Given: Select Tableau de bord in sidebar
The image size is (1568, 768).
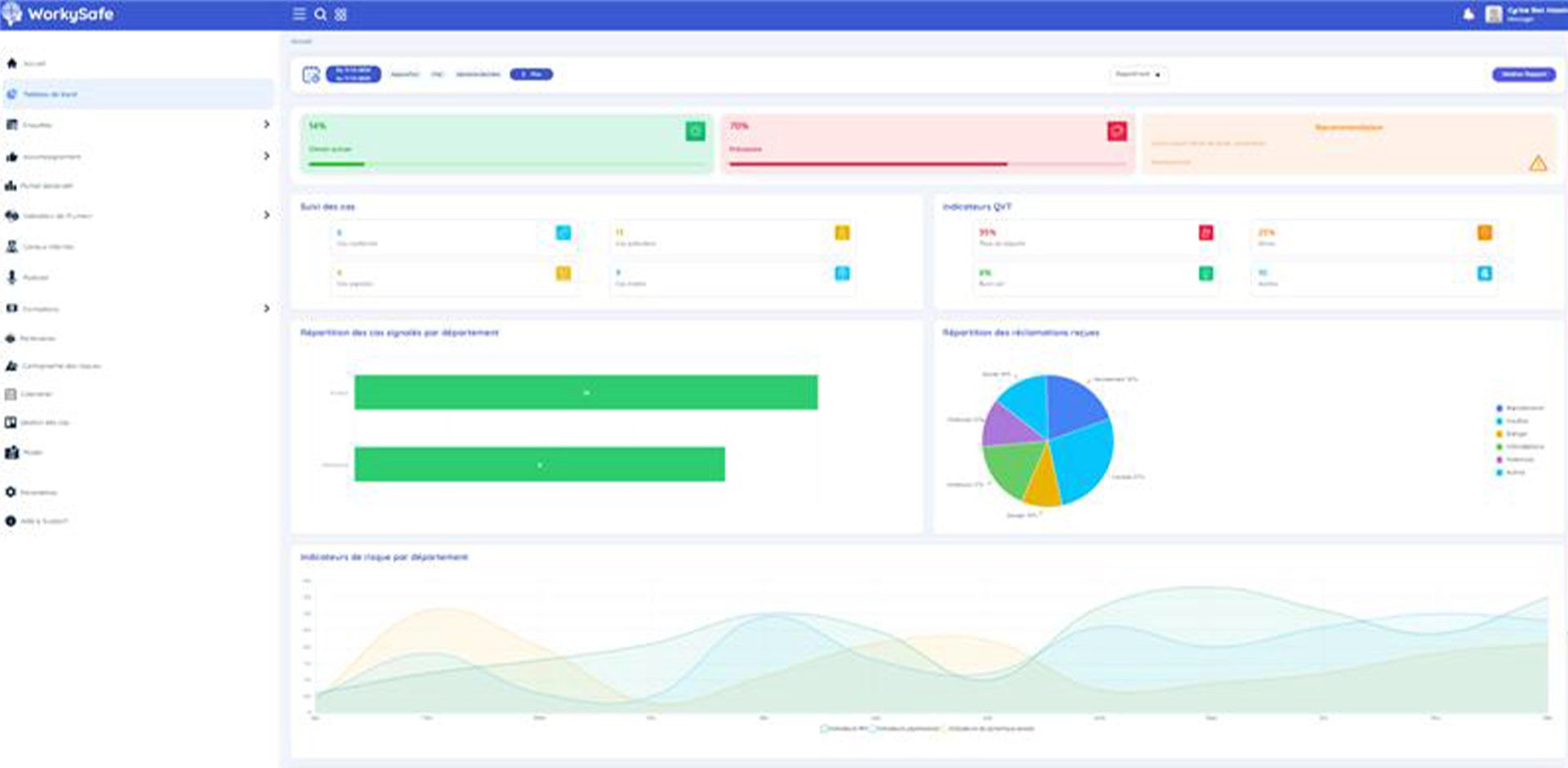Looking at the screenshot, I should coord(49,95).
